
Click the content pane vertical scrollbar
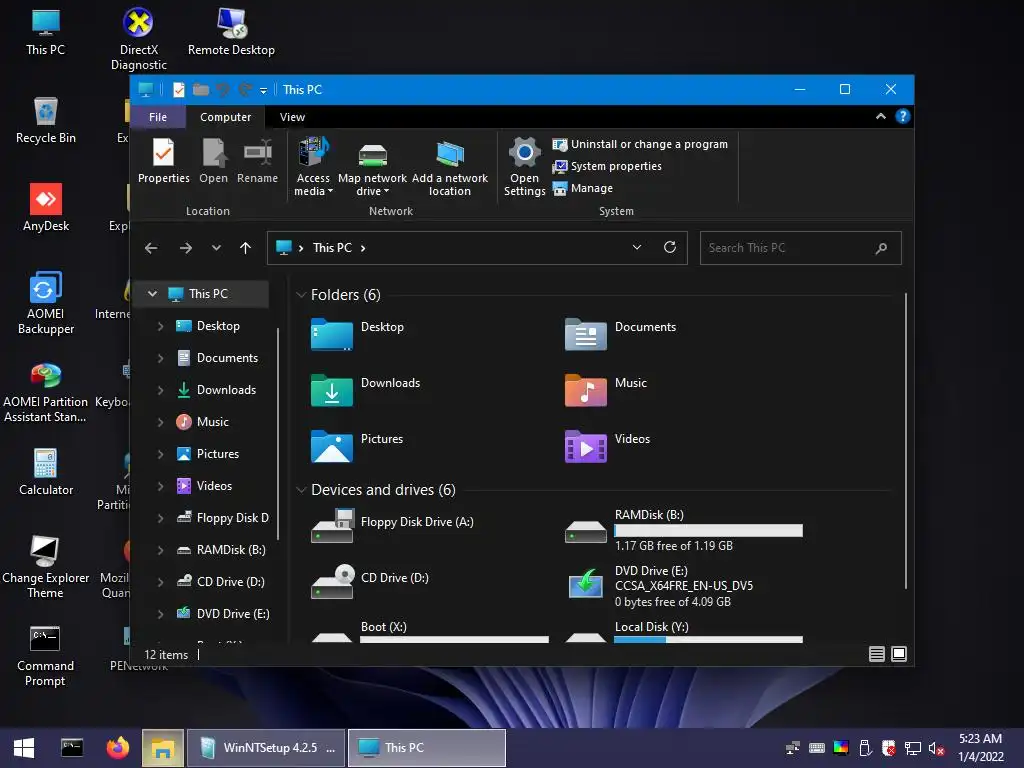tap(906, 441)
